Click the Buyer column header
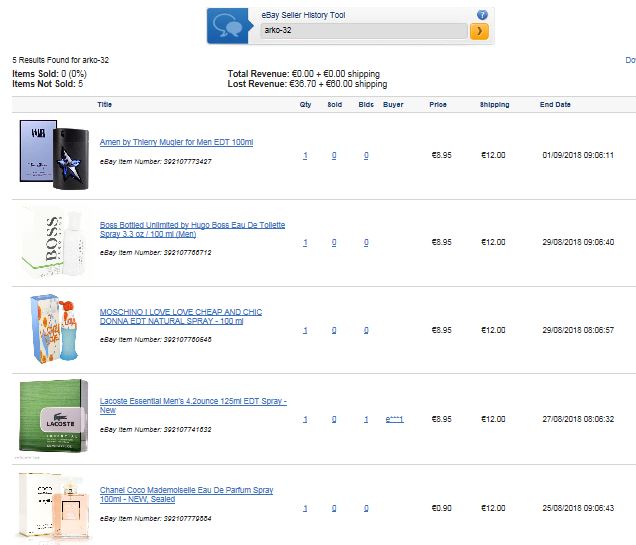The height and width of the screenshot is (545, 636). pos(393,104)
